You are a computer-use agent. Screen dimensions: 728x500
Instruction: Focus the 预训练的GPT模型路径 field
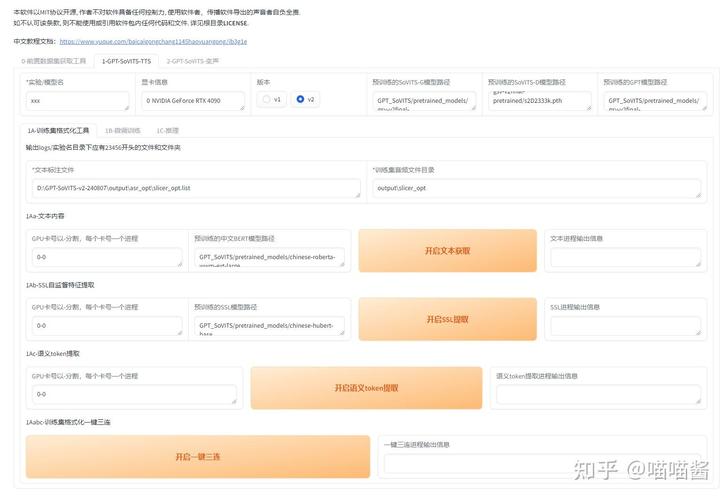point(655,101)
